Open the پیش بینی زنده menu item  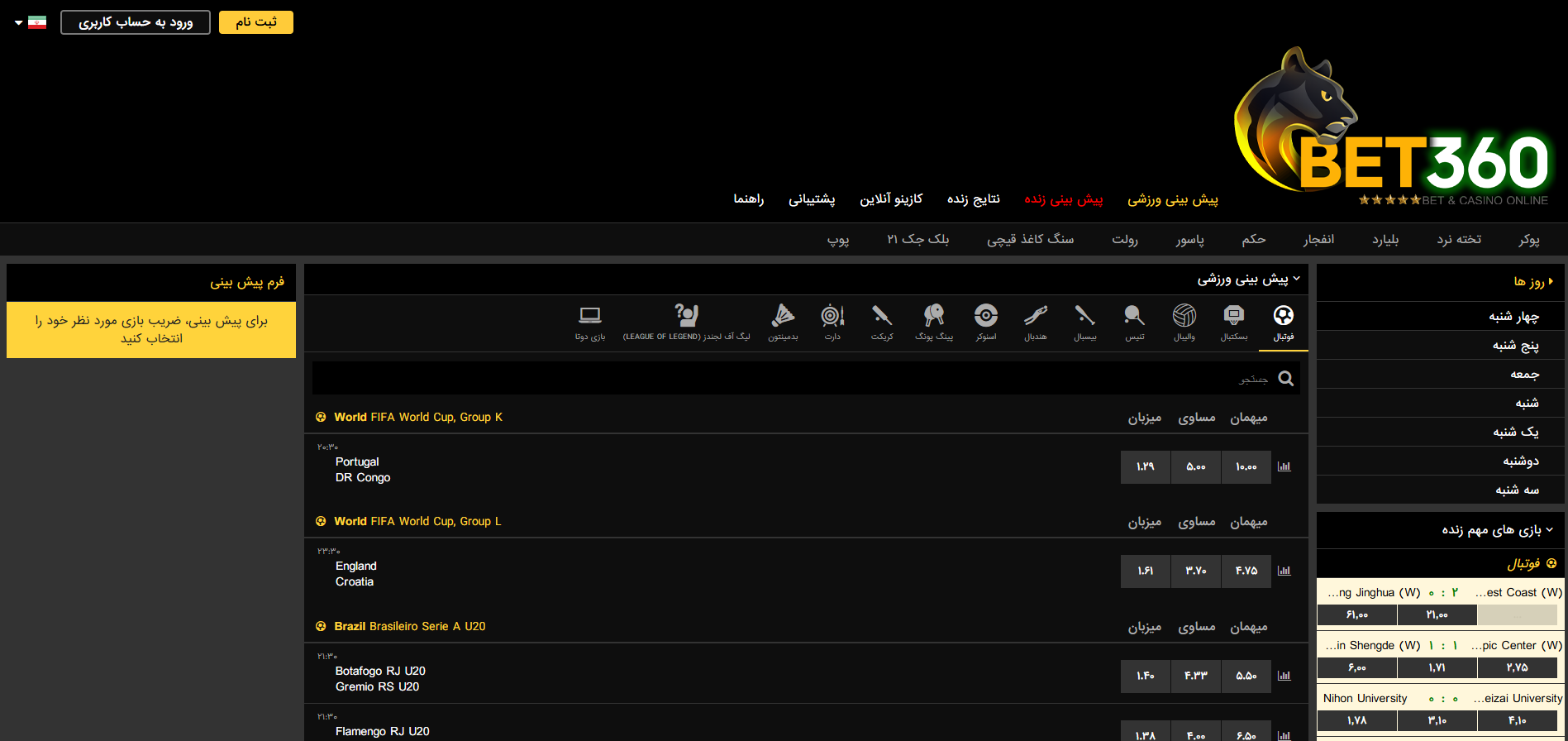tap(1064, 199)
